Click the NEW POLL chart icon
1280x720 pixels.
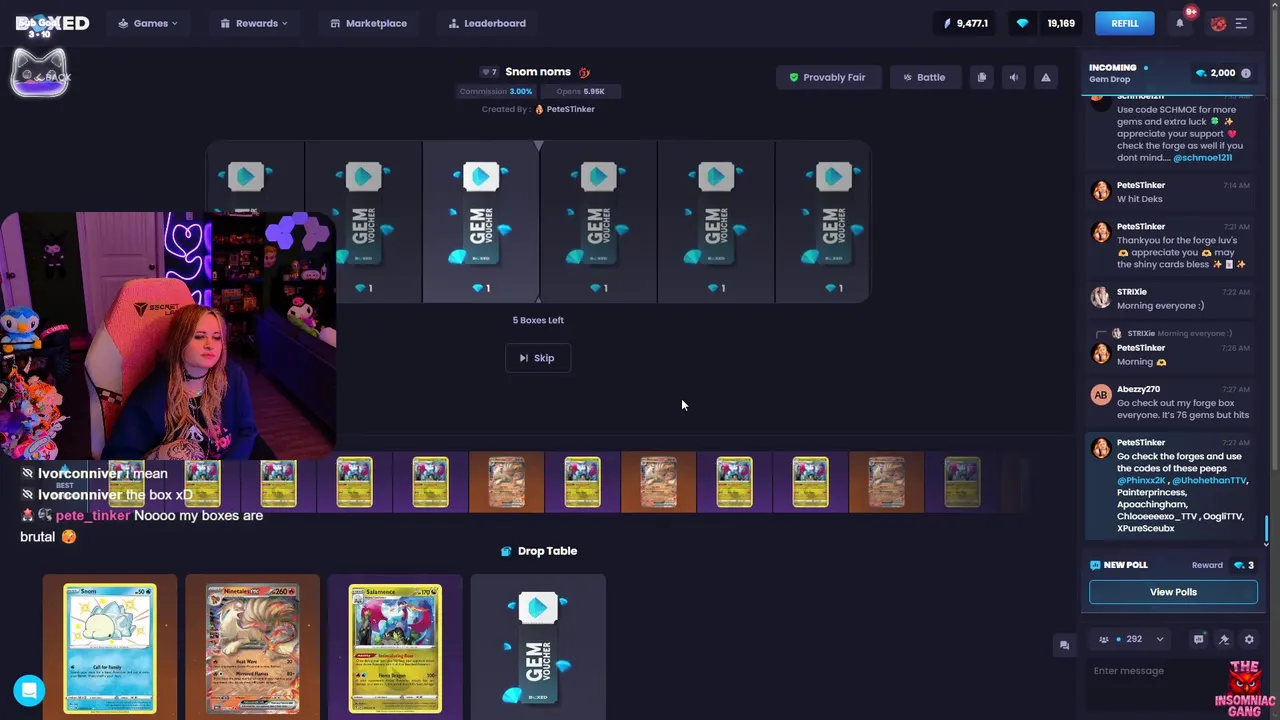(1095, 565)
